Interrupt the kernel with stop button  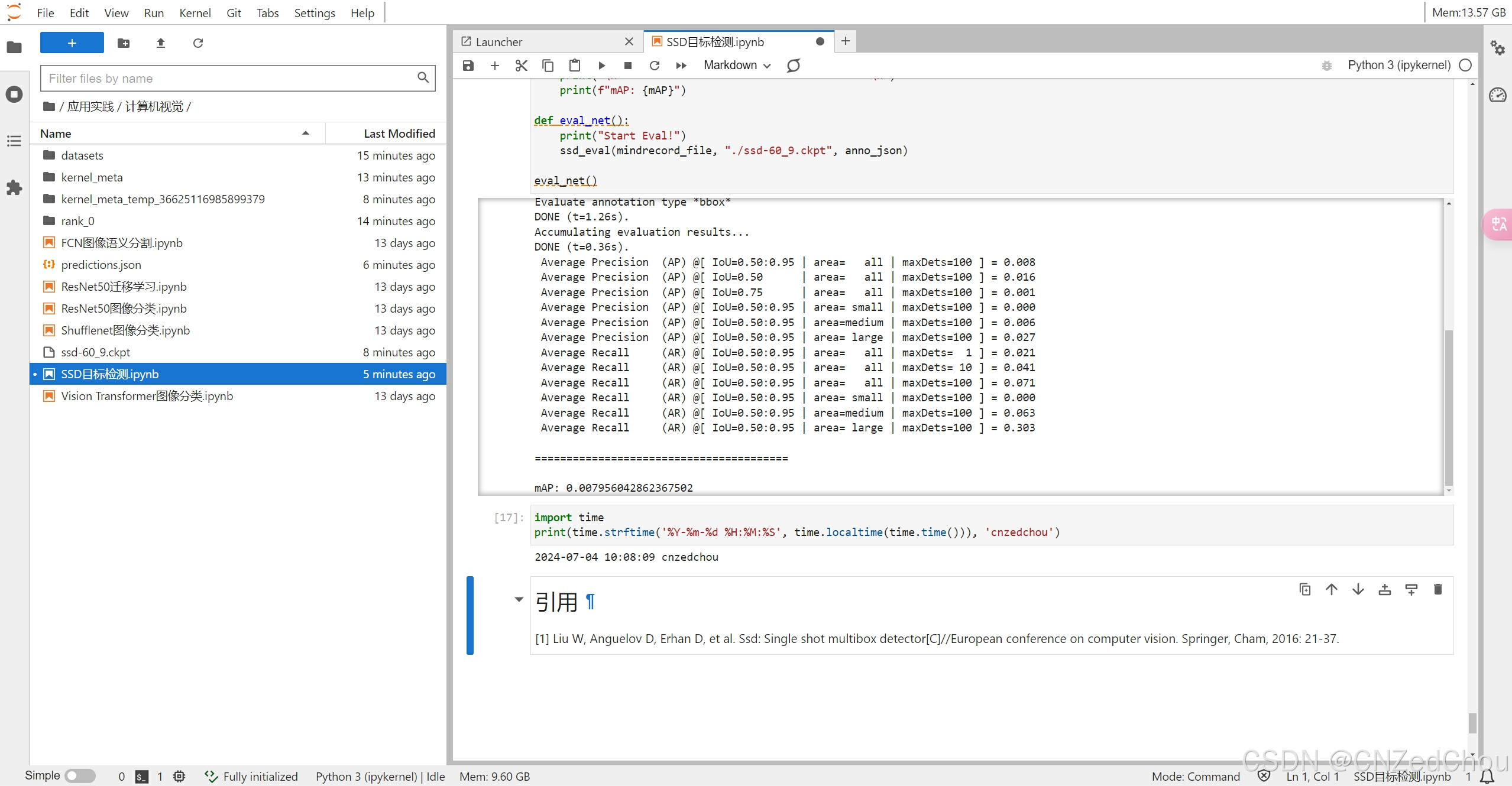click(x=628, y=66)
